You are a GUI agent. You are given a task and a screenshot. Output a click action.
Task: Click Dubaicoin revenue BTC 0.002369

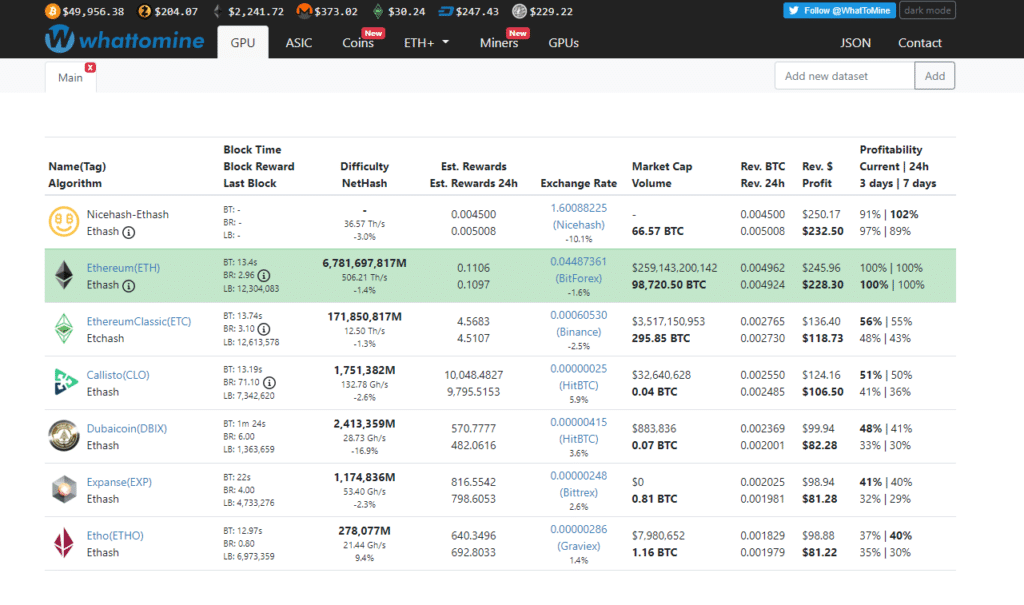[x=762, y=429]
